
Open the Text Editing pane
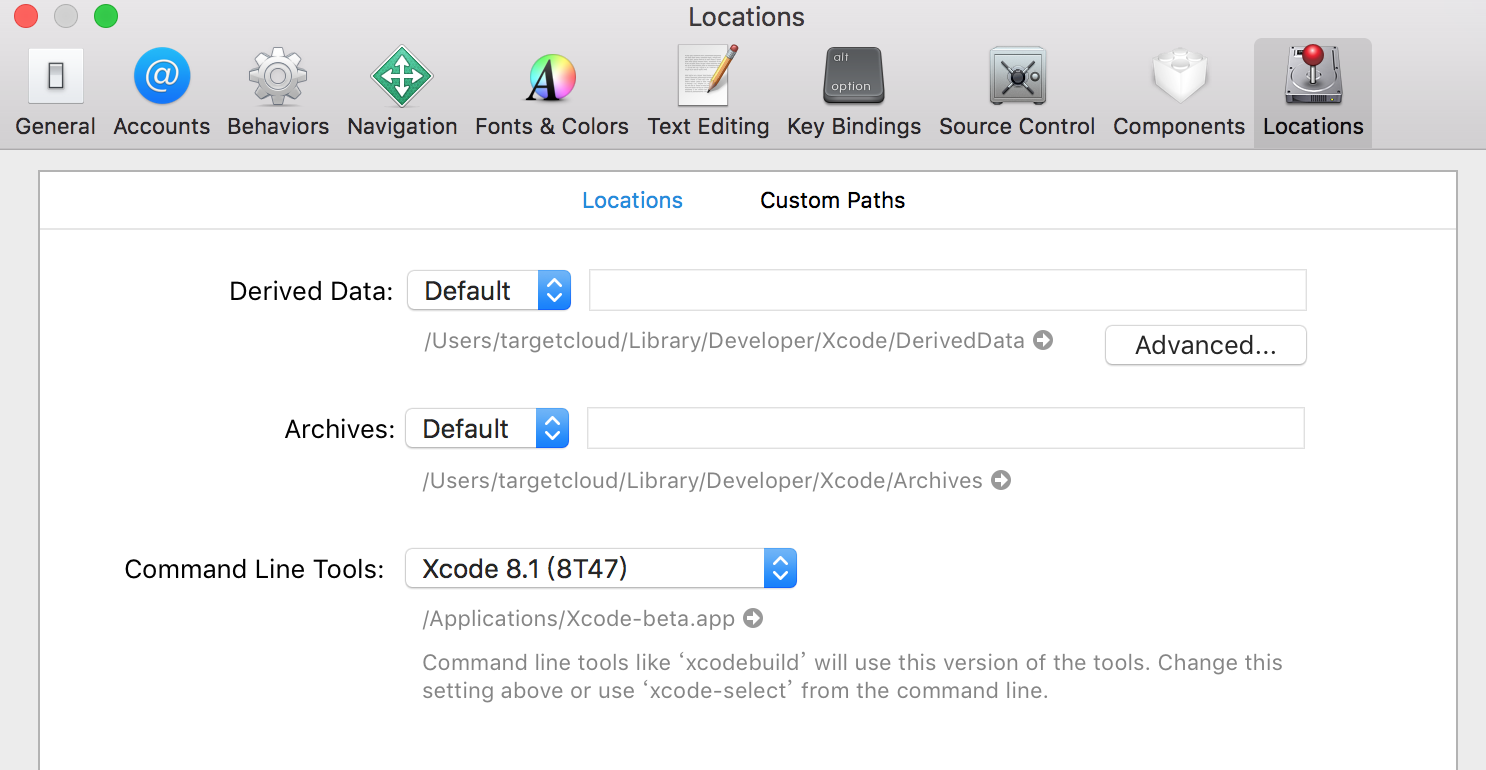tap(708, 93)
